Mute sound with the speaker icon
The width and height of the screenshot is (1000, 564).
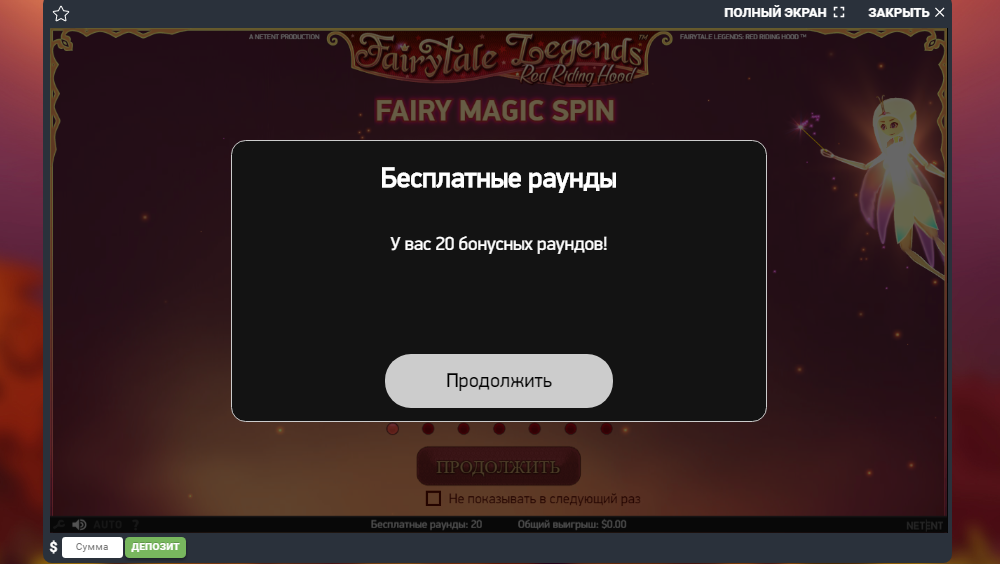(x=79, y=524)
